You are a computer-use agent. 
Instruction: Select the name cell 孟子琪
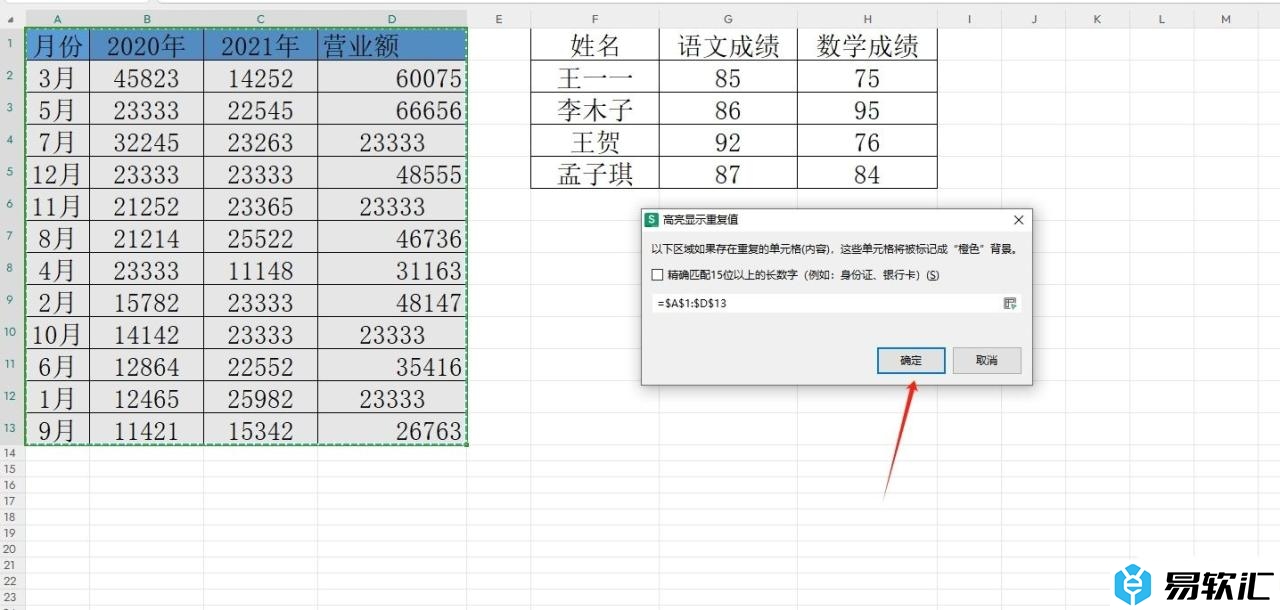[595, 173]
